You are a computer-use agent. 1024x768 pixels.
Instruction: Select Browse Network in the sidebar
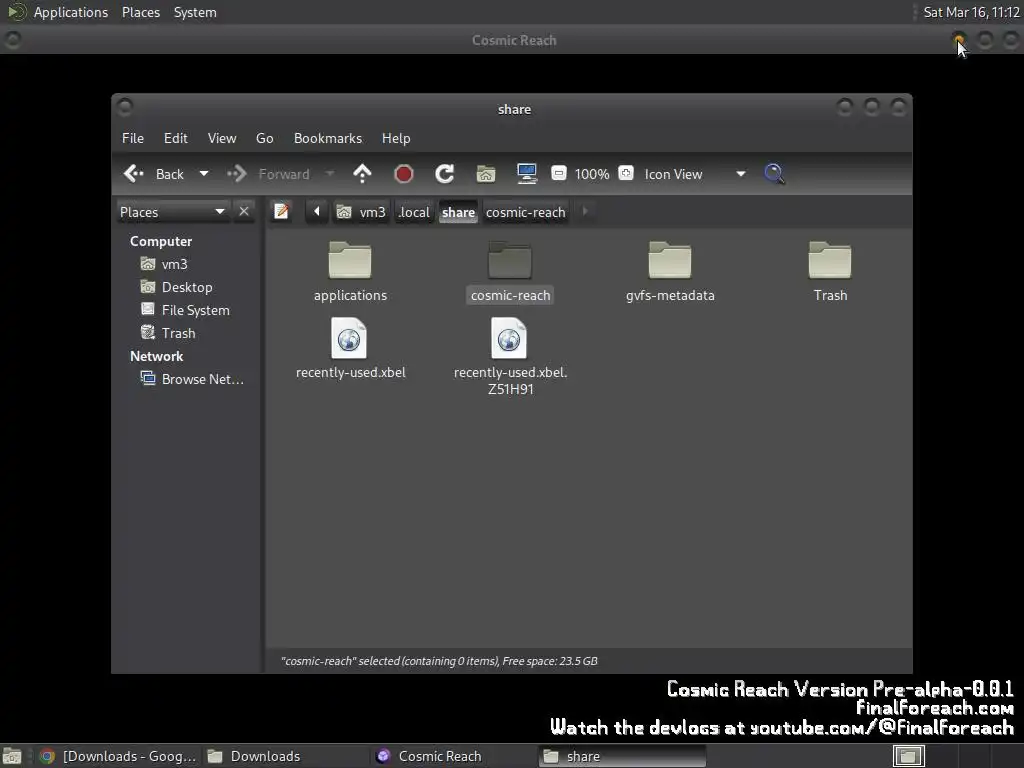(x=193, y=379)
